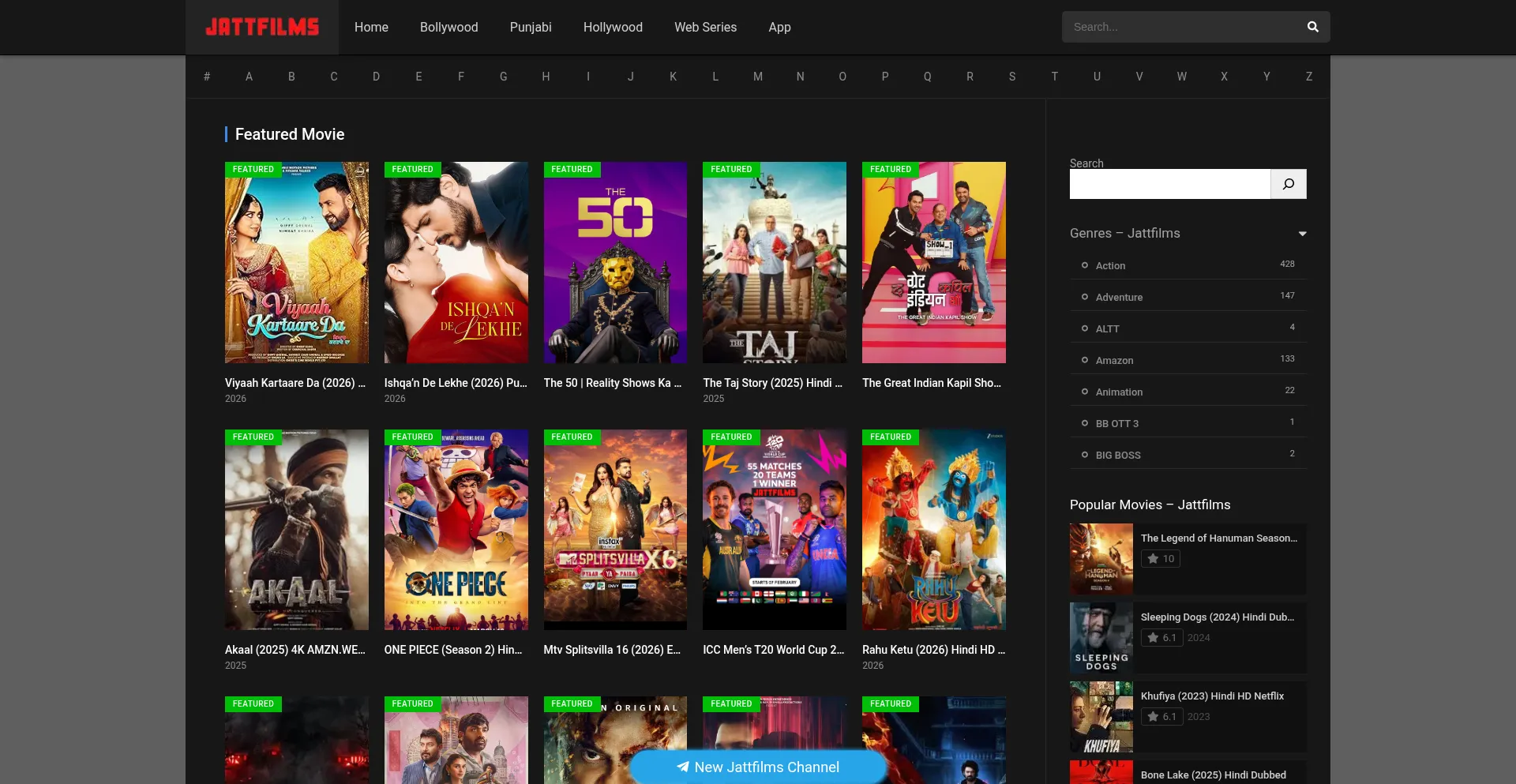Viewport: 1516px width, 784px height.
Task: Open the Bollywood menu
Action: point(449,27)
